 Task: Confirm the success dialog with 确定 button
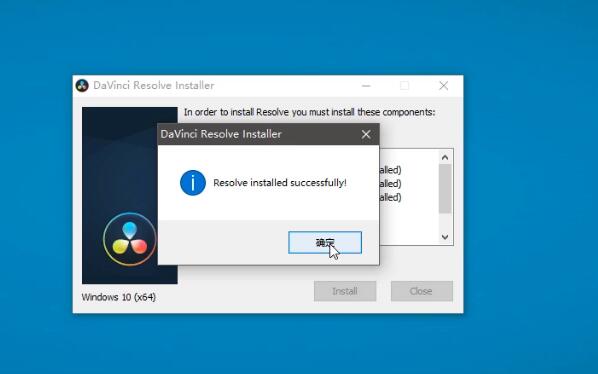coord(325,242)
